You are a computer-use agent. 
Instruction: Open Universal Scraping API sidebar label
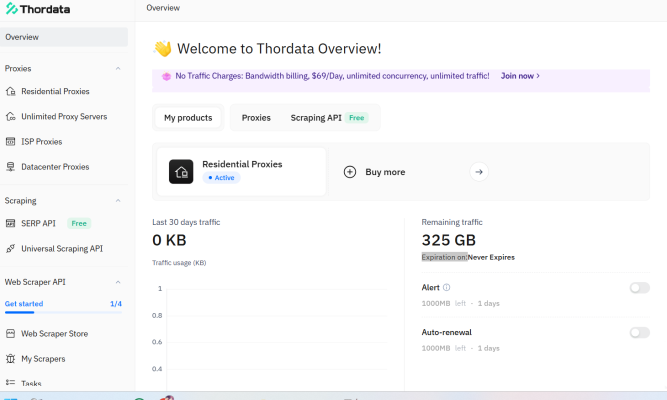pyautogui.click(x=62, y=249)
